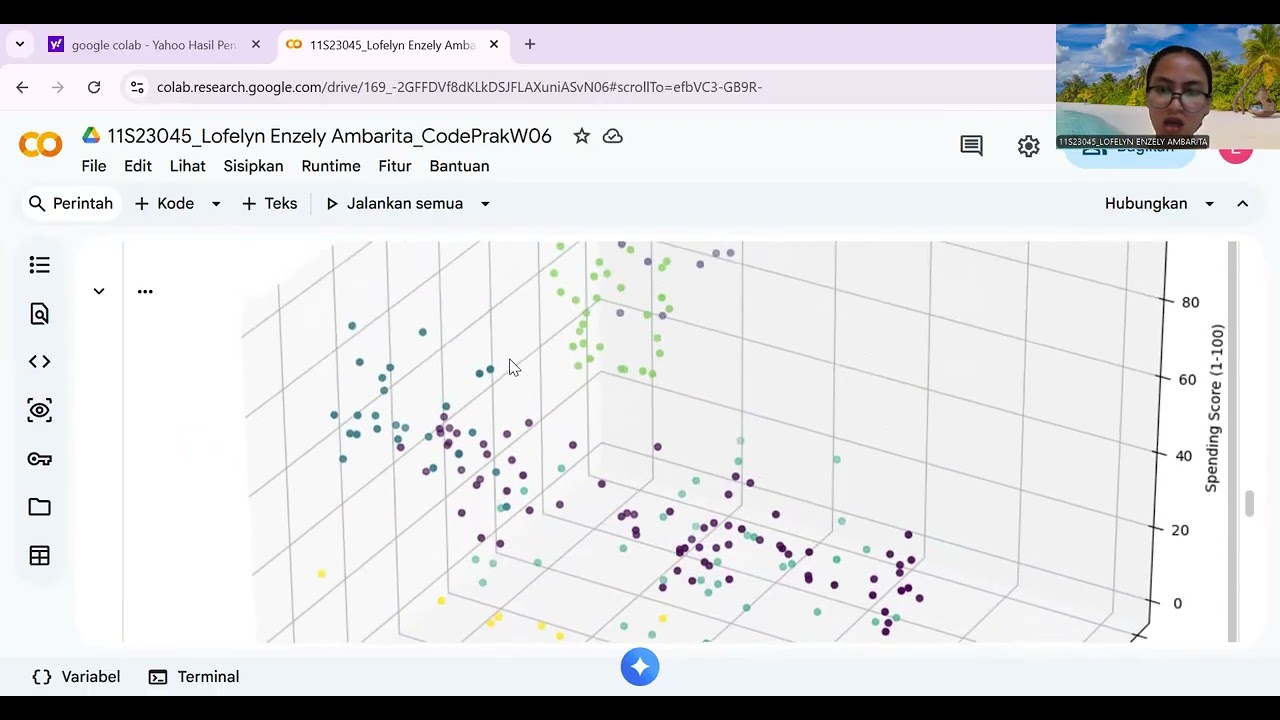The image size is (1280, 720).
Task: View site information icon in address bar
Action: [x=137, y=87]
